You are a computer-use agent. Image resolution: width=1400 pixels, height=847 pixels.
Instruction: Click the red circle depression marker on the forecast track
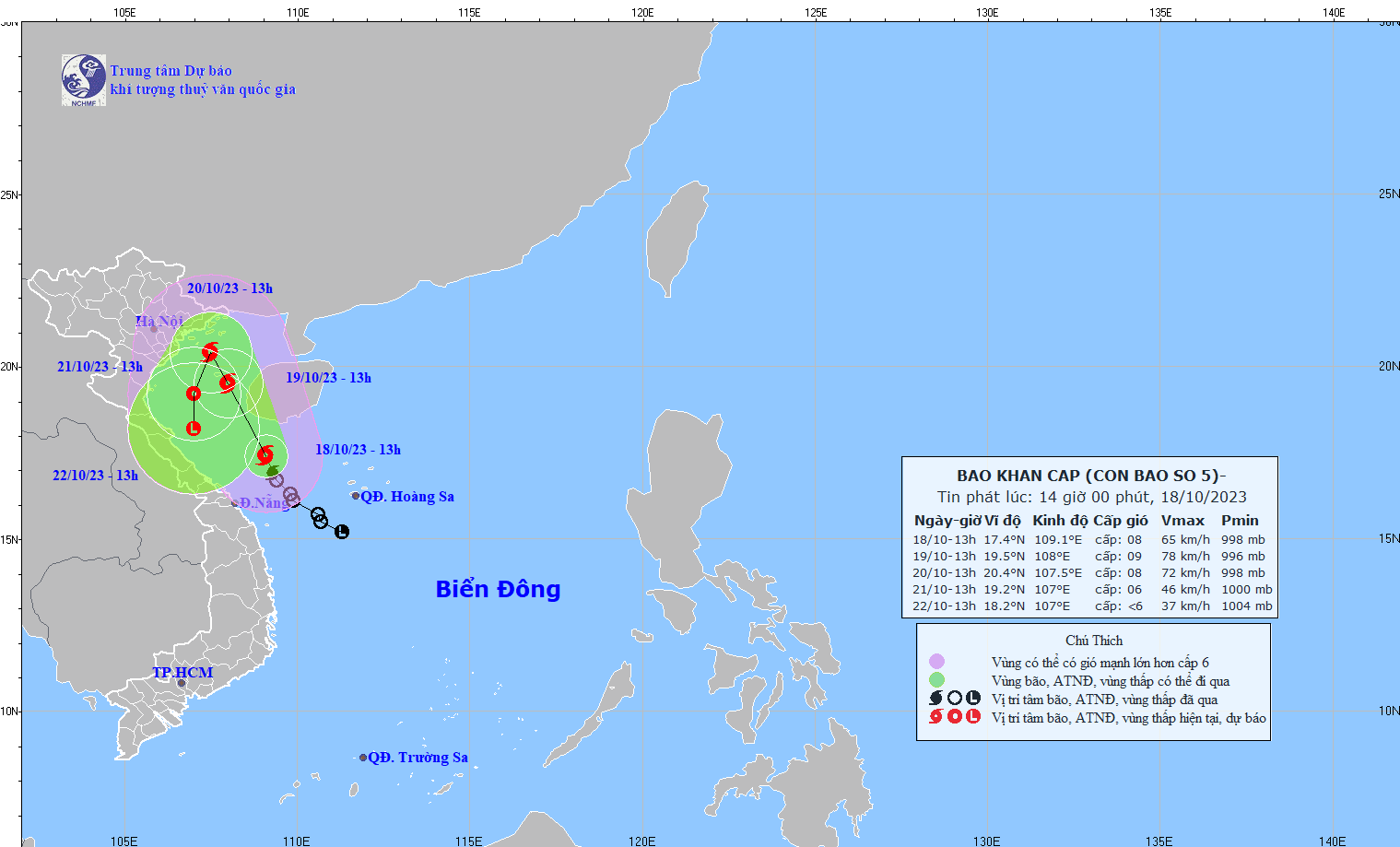[194, 394]
